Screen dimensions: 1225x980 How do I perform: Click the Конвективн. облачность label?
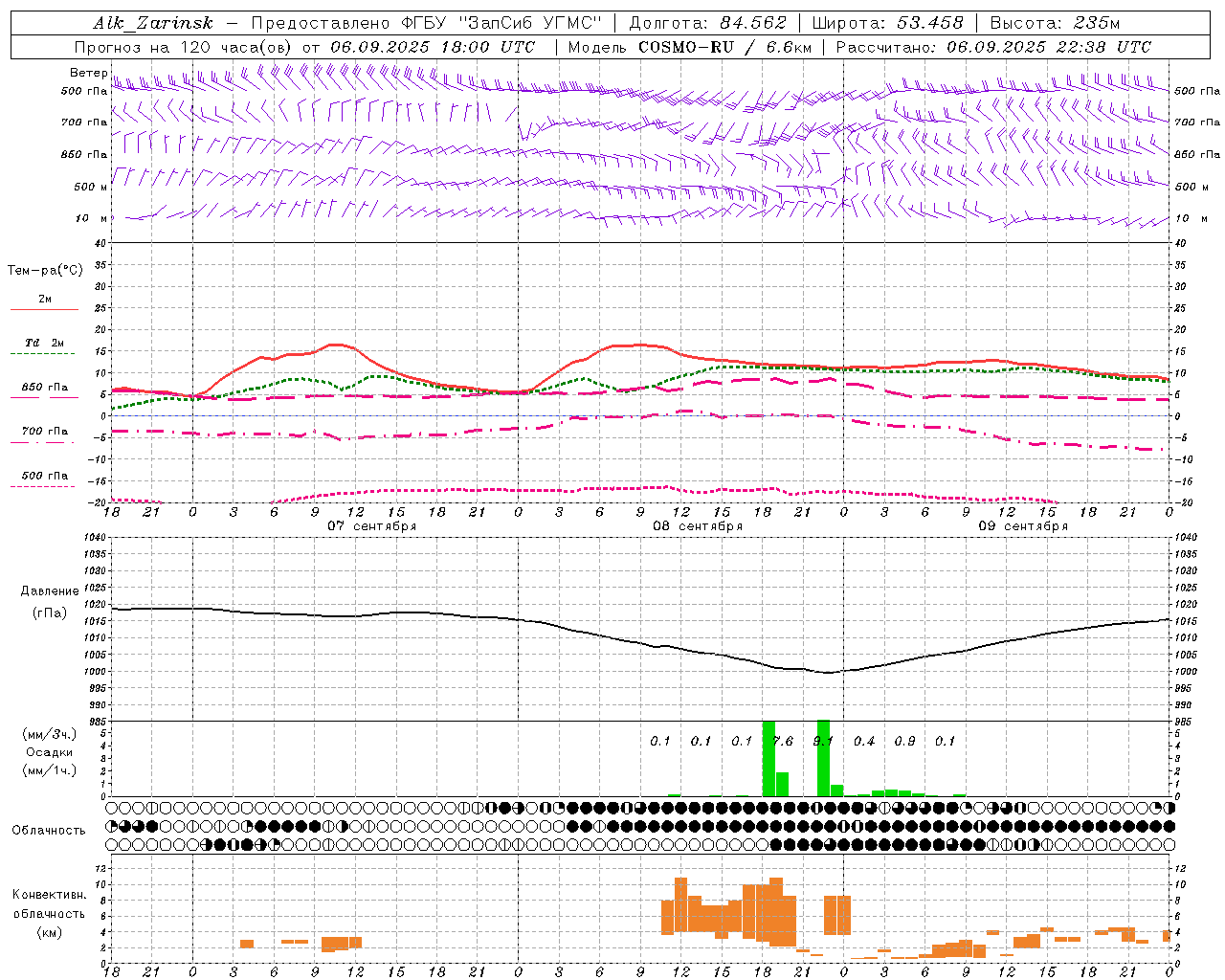coord(49,904)
